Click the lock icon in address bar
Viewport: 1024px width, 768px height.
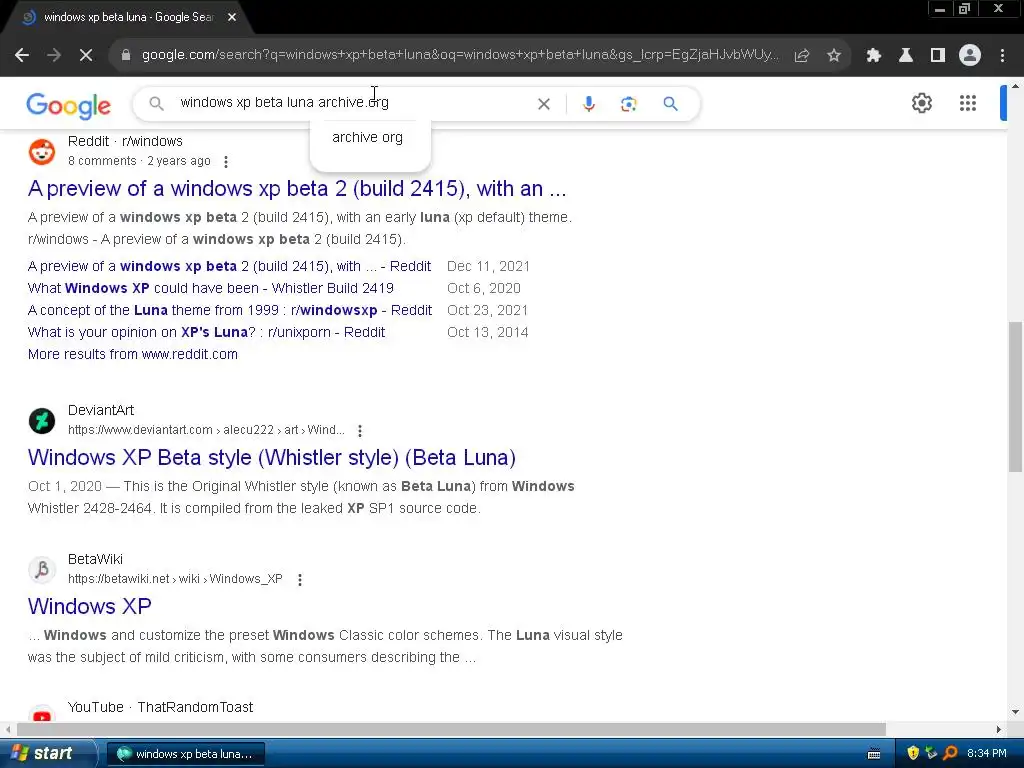click(125, 56)
